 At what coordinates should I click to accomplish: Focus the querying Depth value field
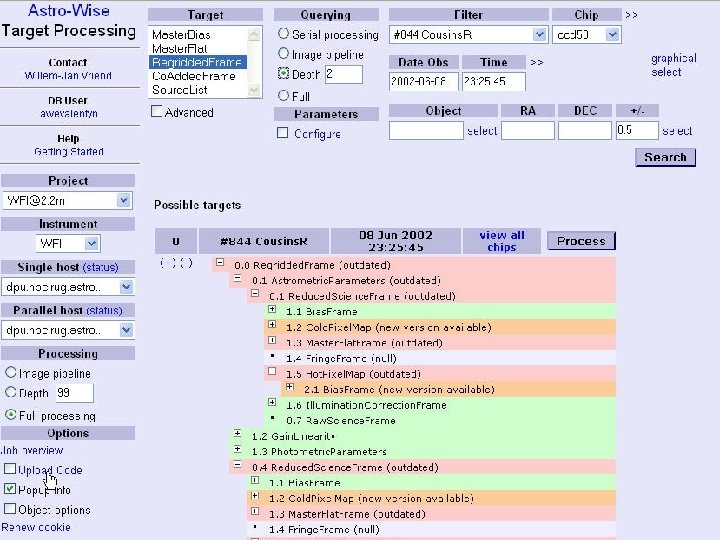pos(343,74)
